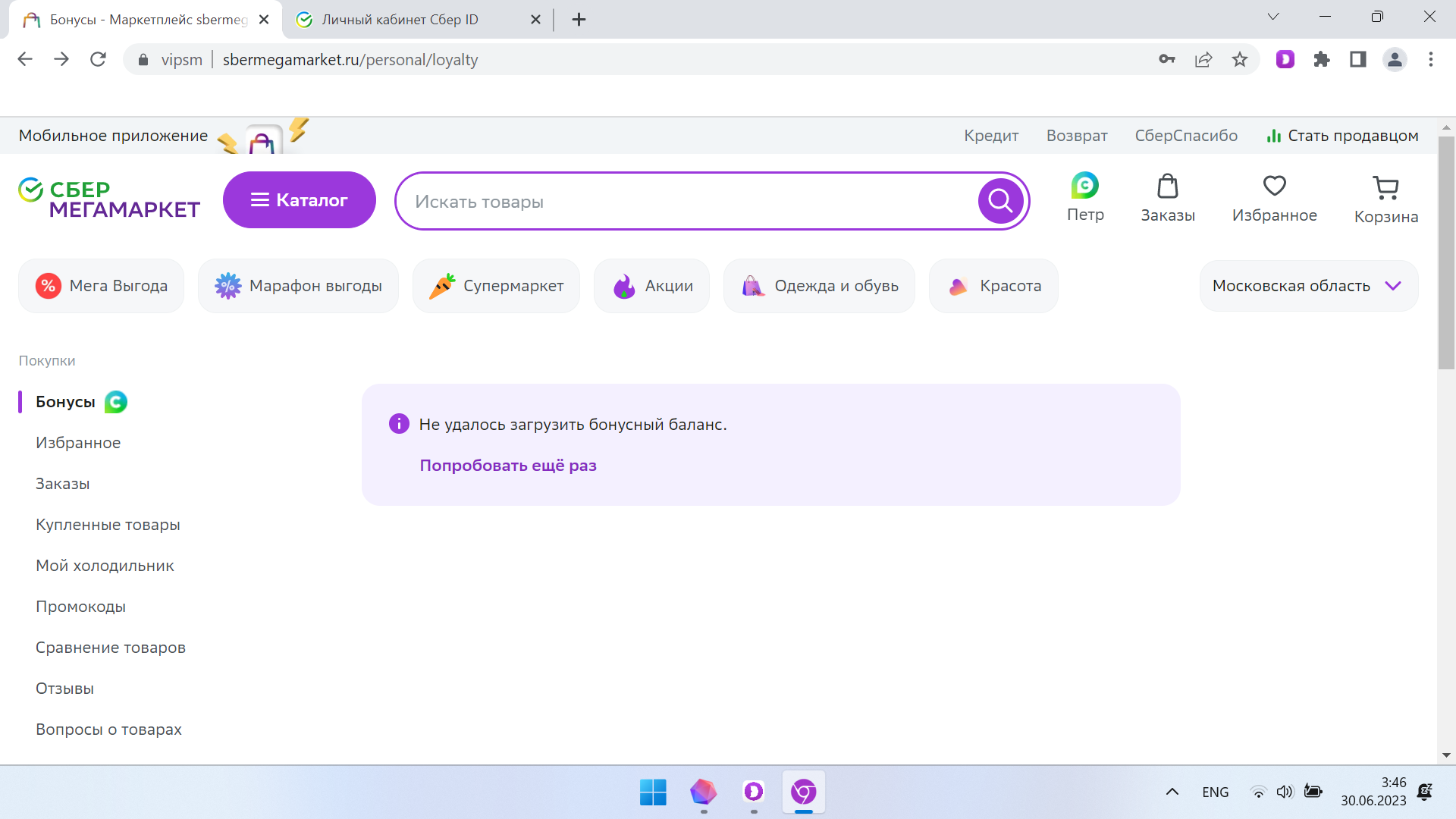
Task: Open Акции category chip
Action: point(651,286)
